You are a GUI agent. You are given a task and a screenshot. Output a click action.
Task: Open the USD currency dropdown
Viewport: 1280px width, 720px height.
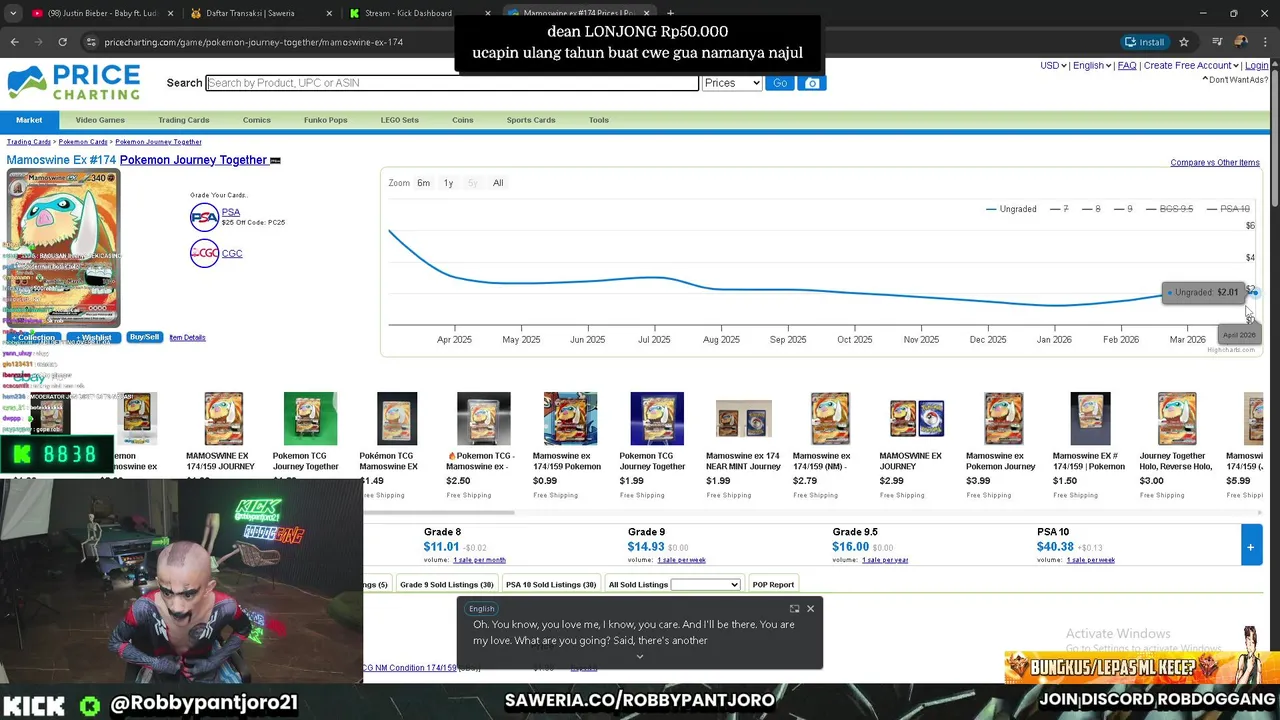point(1053,65)
